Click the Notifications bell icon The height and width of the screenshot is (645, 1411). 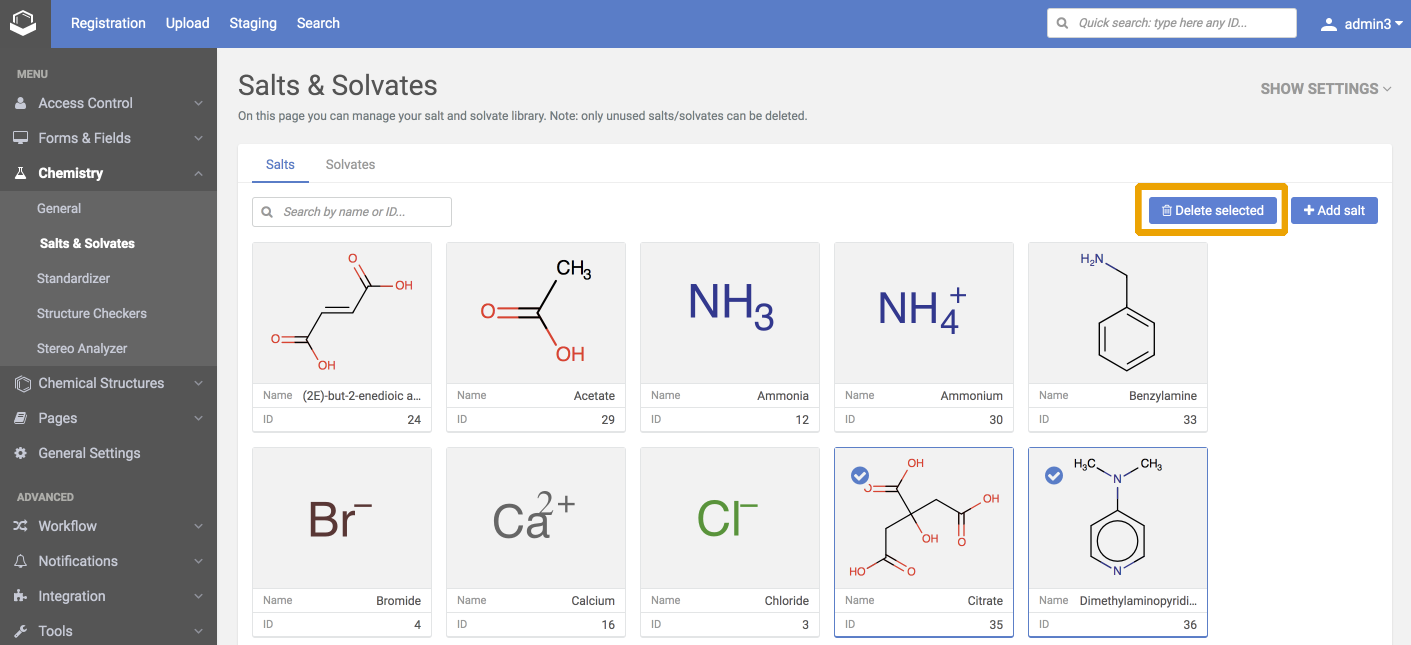point(21,561)
